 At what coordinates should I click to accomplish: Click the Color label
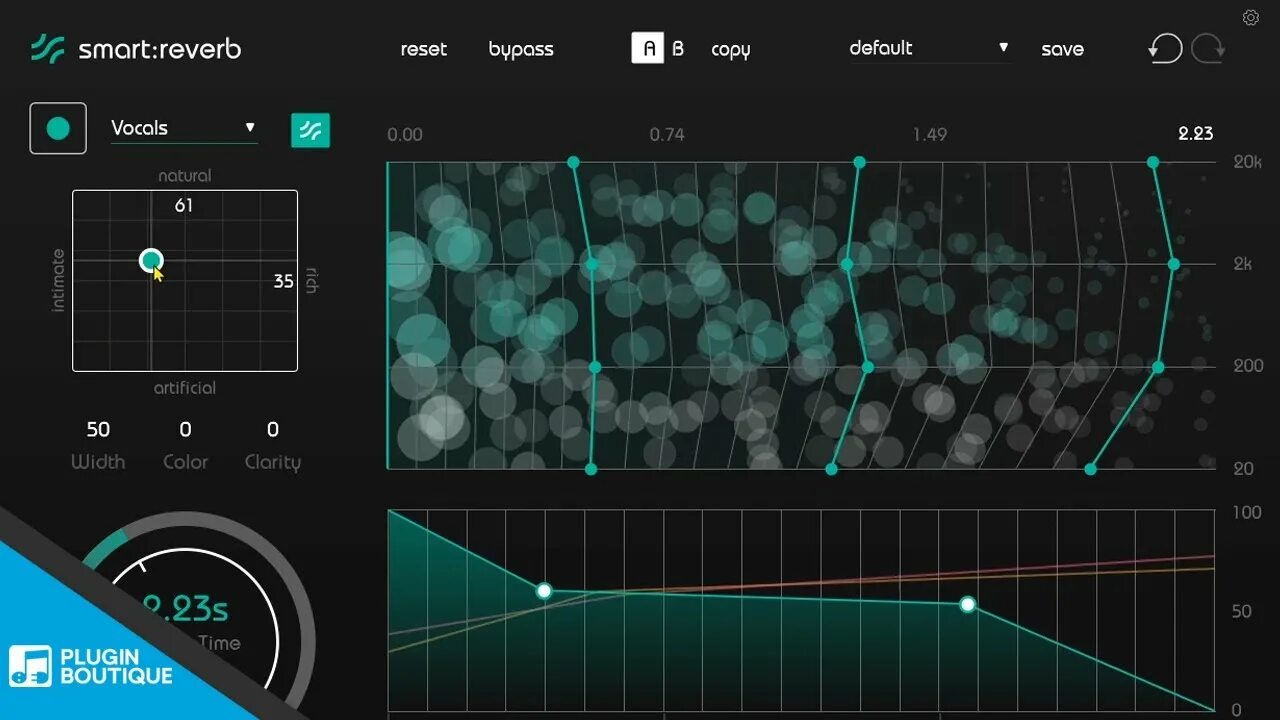coord(185,462)
